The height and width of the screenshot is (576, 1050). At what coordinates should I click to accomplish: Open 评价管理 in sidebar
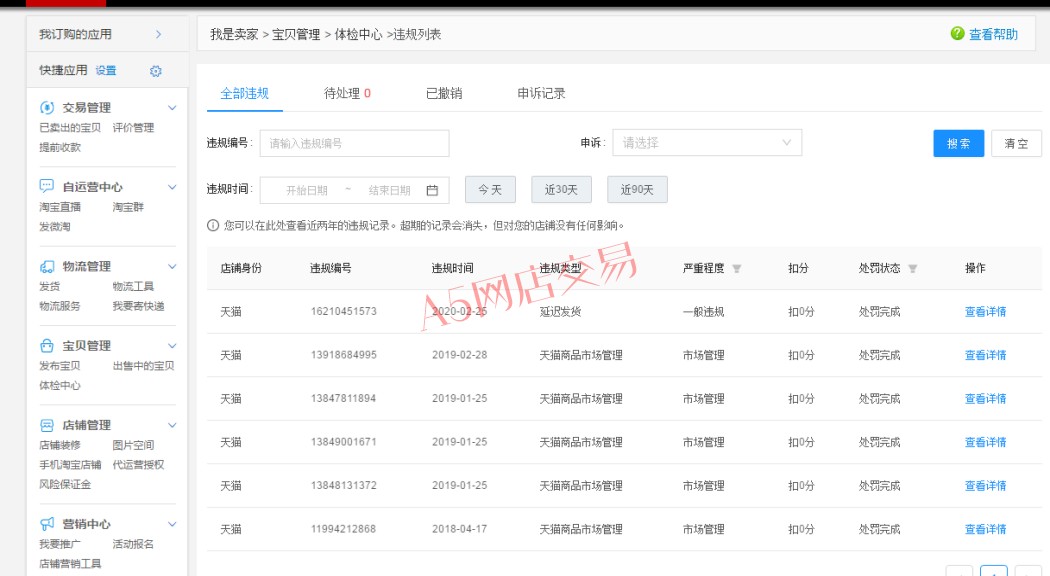tap(133, 127)
